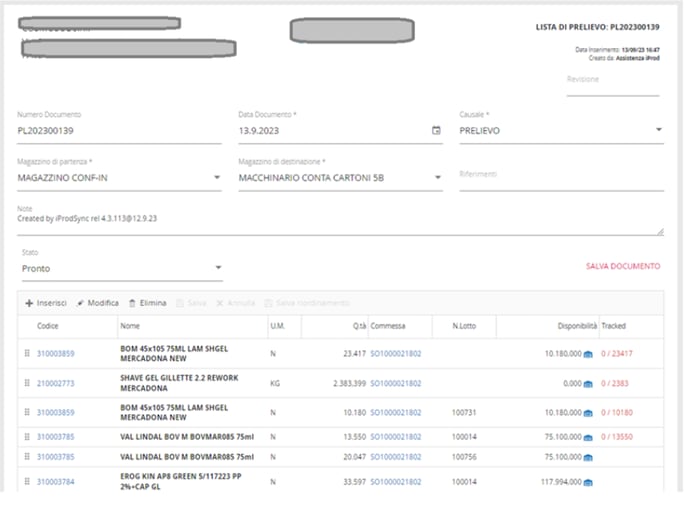Open code link 310003859 in lot 100731 row
This screenshot has height=505, width=688.
click(56, 412)
